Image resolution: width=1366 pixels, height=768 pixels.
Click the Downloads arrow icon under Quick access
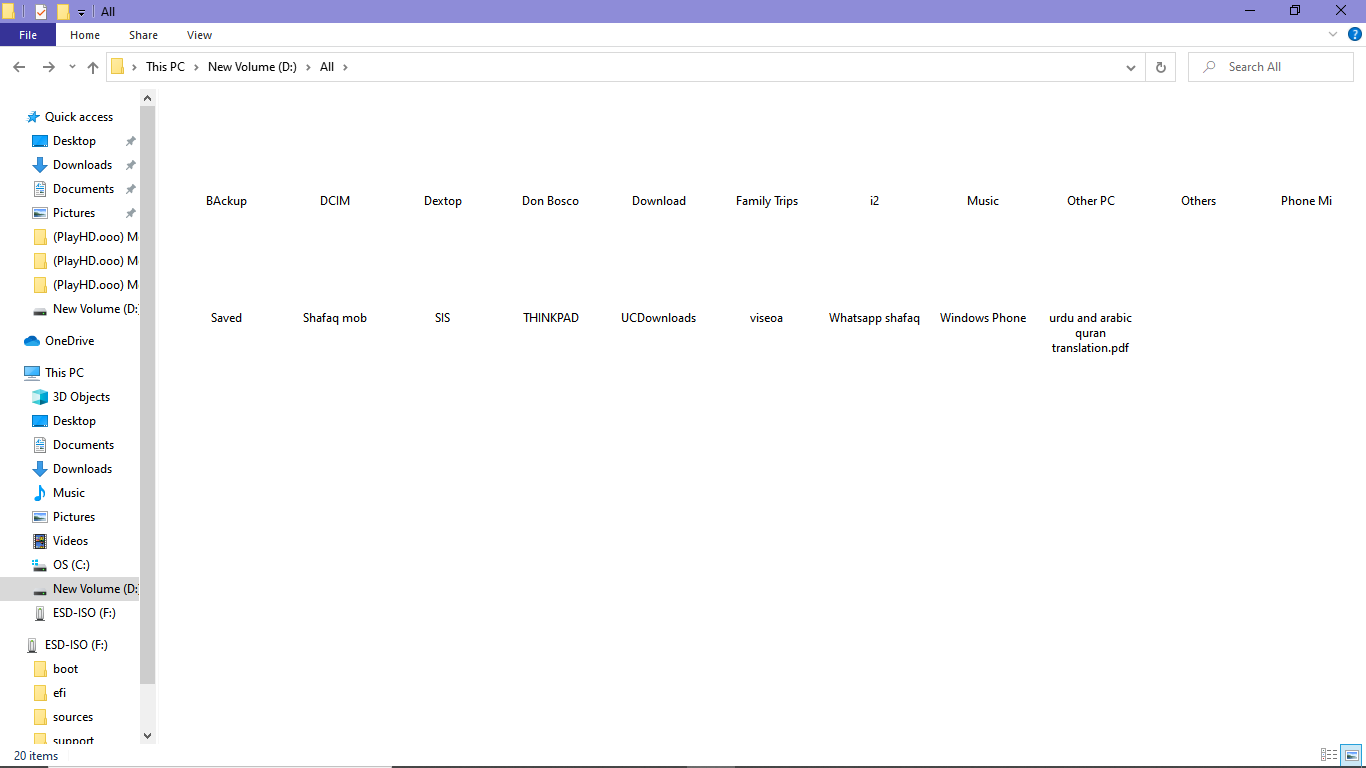pos(40,165)
